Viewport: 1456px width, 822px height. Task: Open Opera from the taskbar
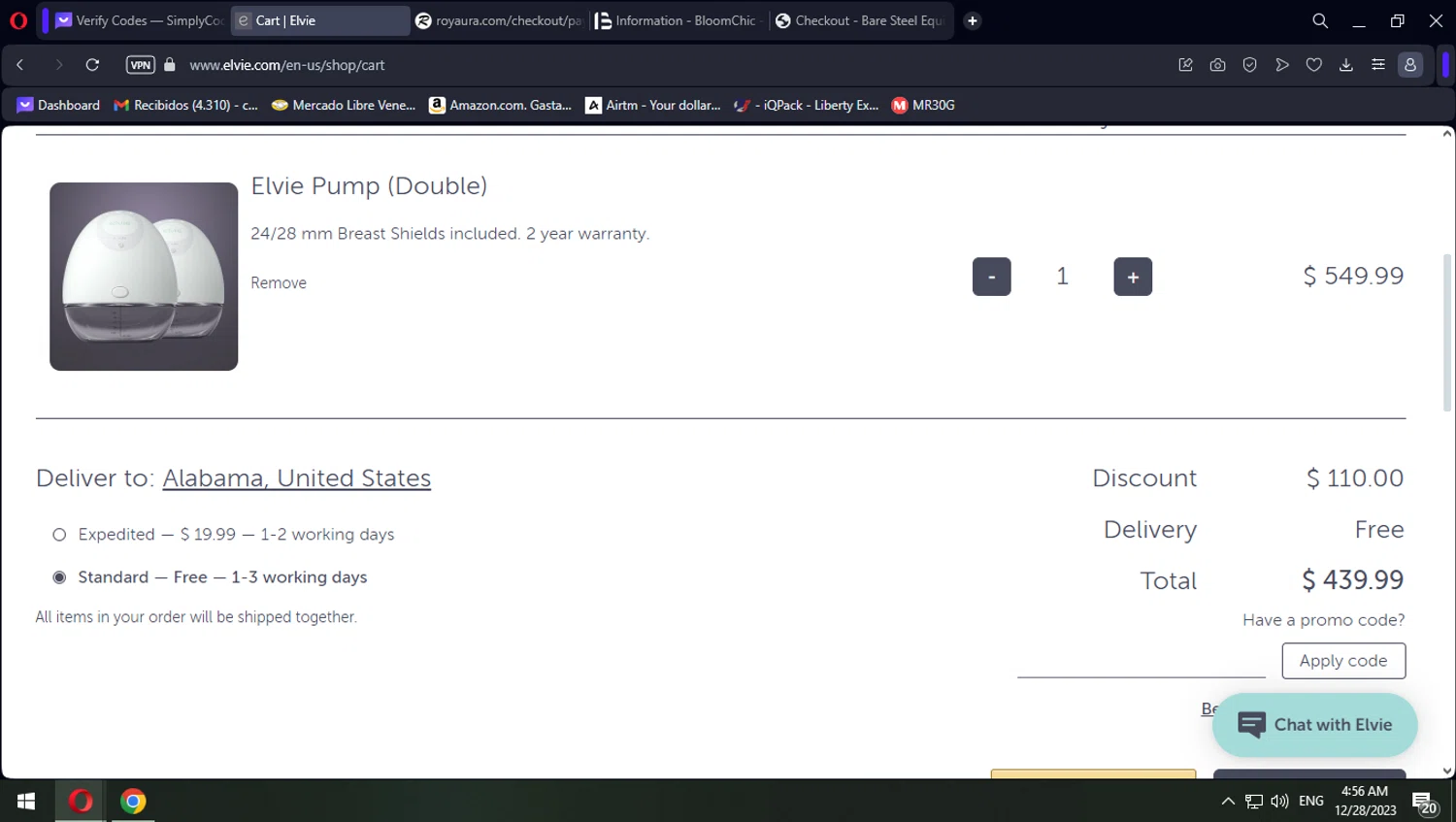coord(81,801)
